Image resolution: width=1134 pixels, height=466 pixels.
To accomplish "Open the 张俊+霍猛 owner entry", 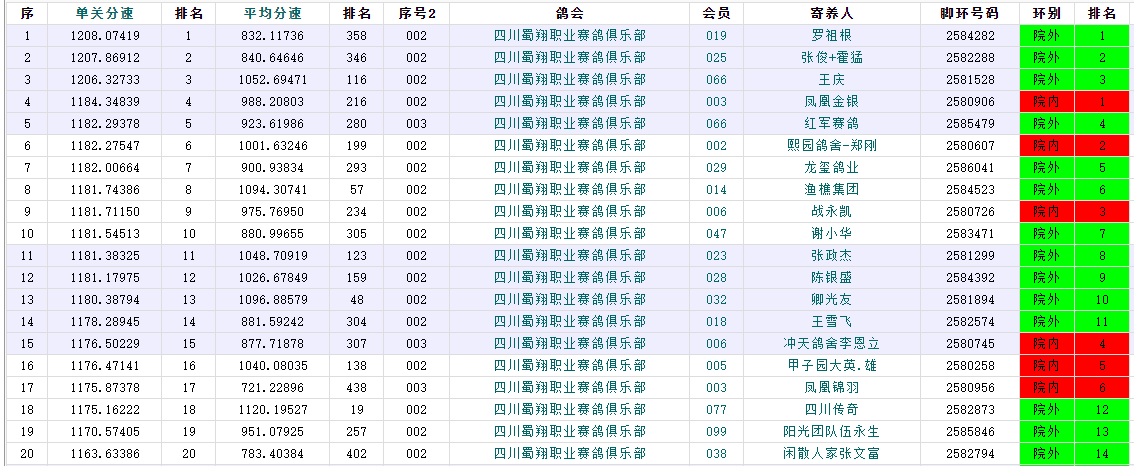I will pos(831,58).
